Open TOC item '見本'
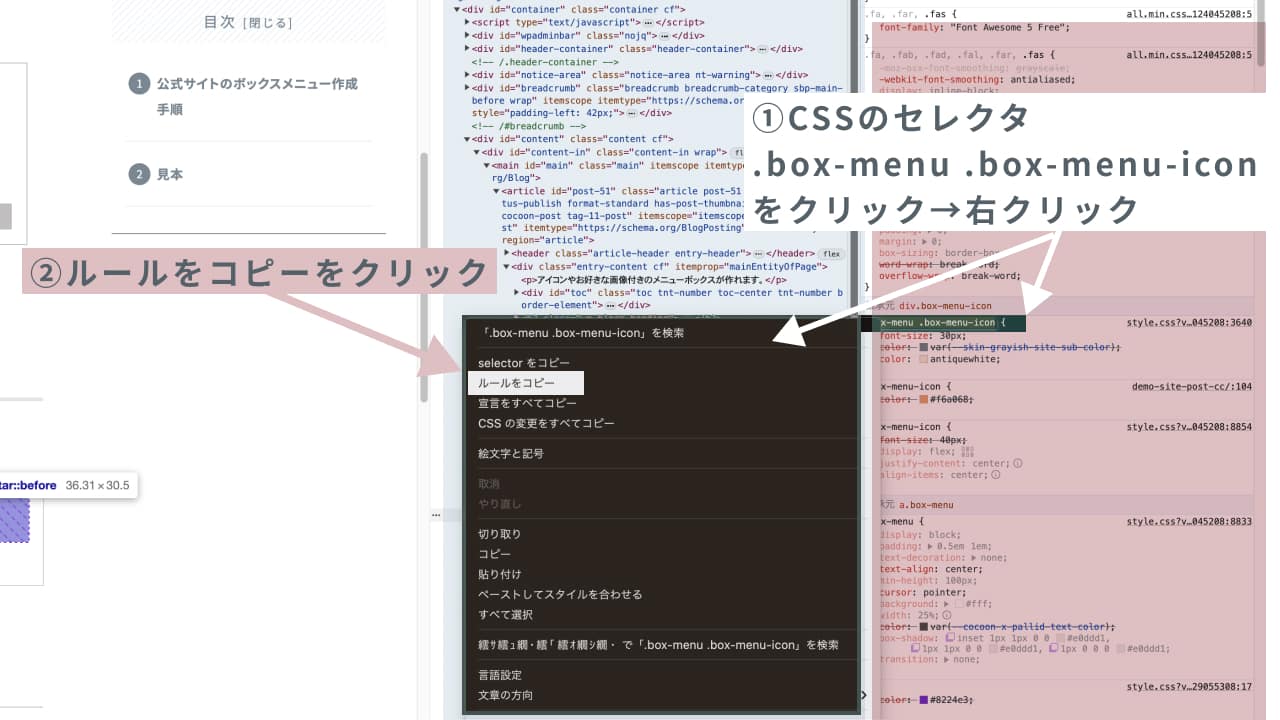Screen dimensions: 1280x720 tap(170, 174)
